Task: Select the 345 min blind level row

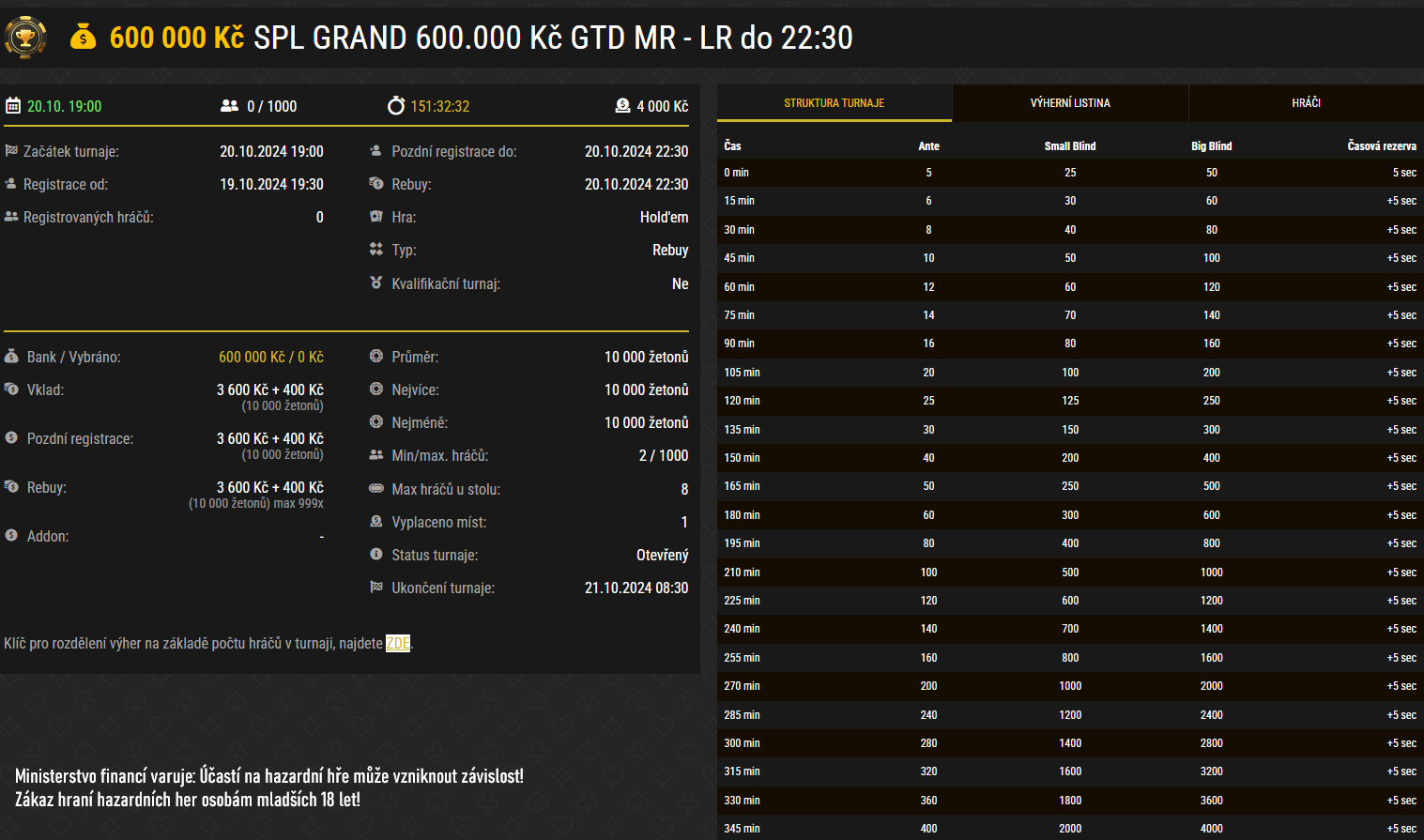Action: point(1070,828)
